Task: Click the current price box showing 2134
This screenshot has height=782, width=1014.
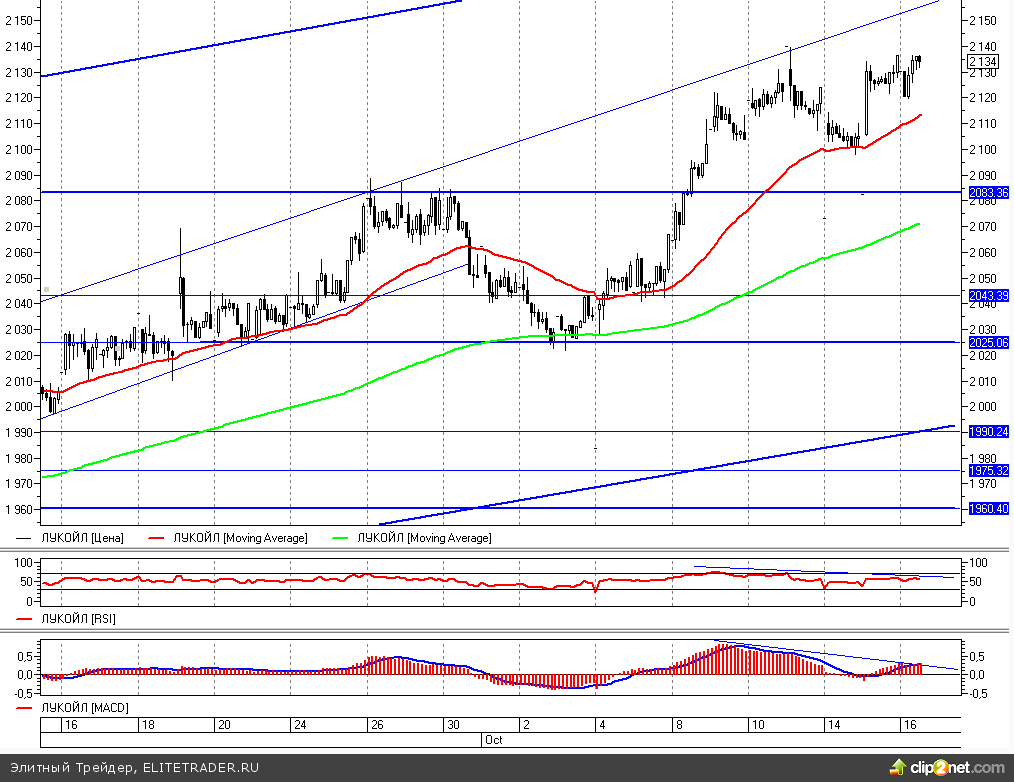Action: 984,62
